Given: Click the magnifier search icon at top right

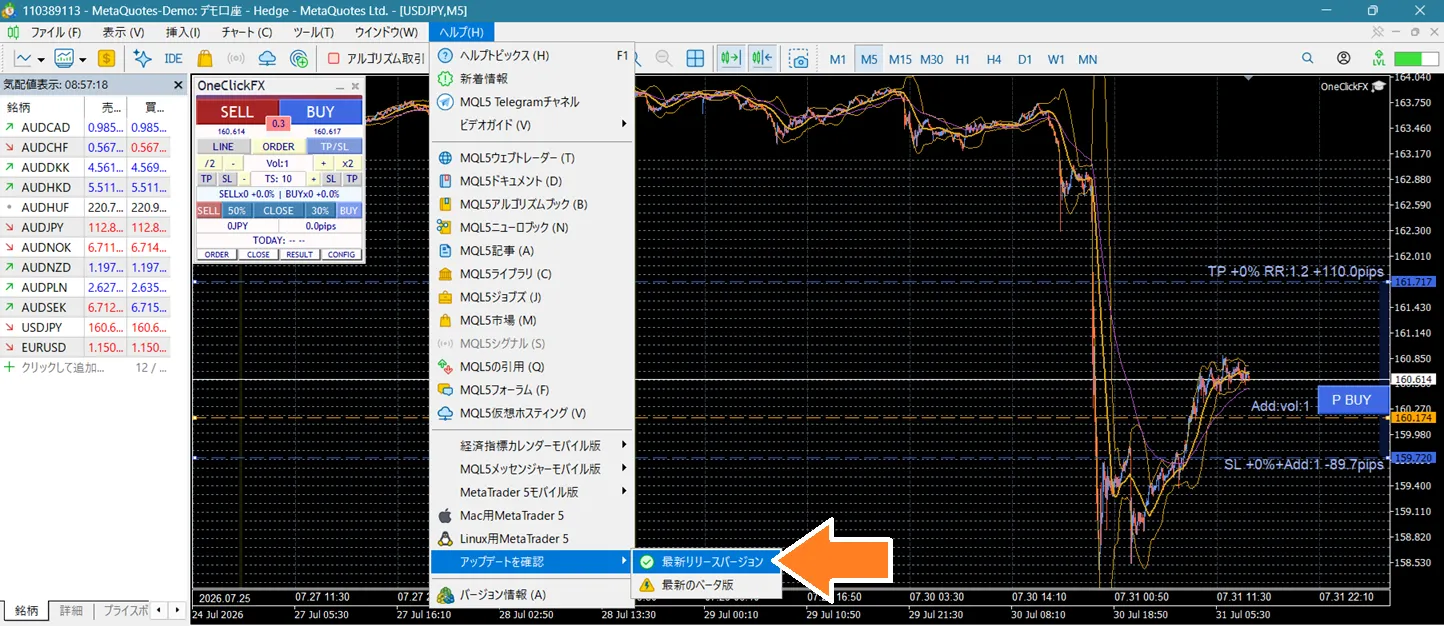Looking at the screenshot, I should tap(1307, 59).
